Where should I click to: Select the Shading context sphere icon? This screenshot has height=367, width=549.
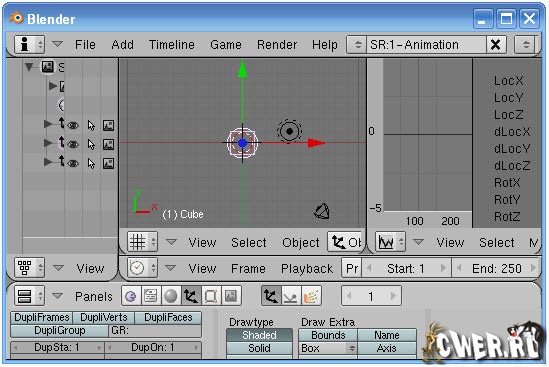coord(171,296)
